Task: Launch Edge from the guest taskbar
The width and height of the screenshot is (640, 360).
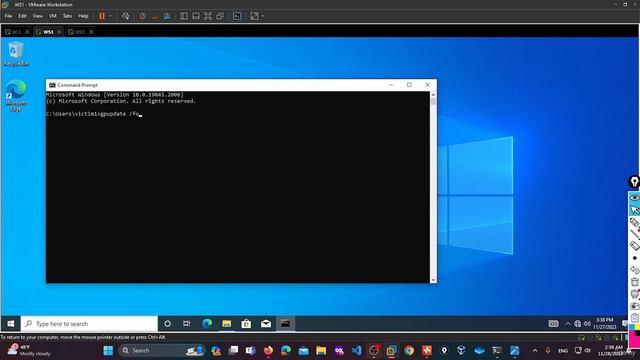Action: 207,324
